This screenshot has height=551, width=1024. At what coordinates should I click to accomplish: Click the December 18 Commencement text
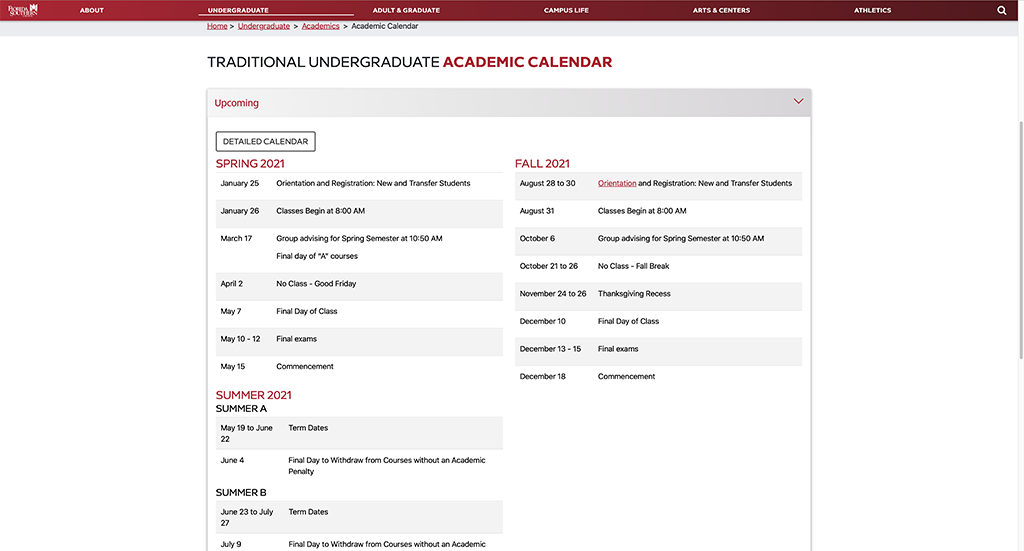tap(626, 377)
